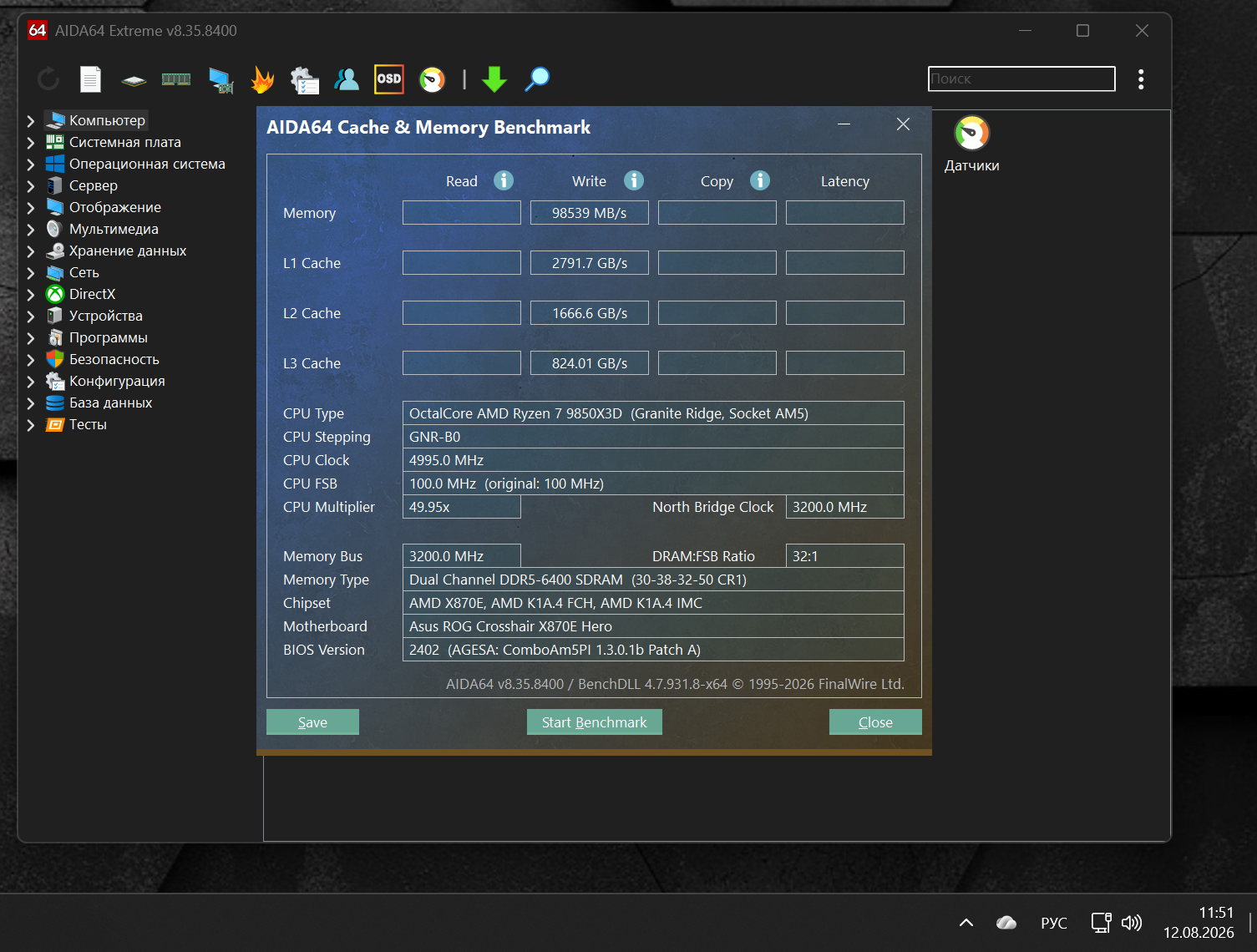Click the L3 Cache Write value 824.01 GB/s

coord(590,363)
